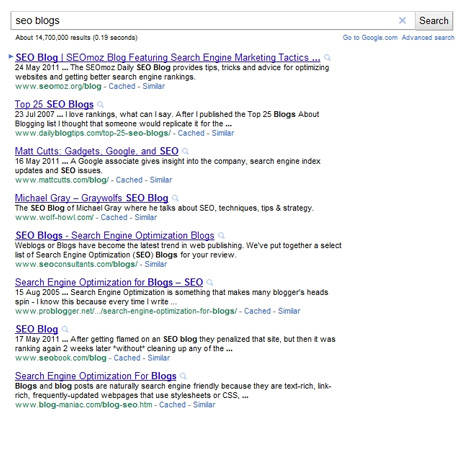Viewport: 467px width, 463px height.
Task: Open the seobook 'SEO Blog' result title
Action: pyautogui.click(x=36, y=329)
